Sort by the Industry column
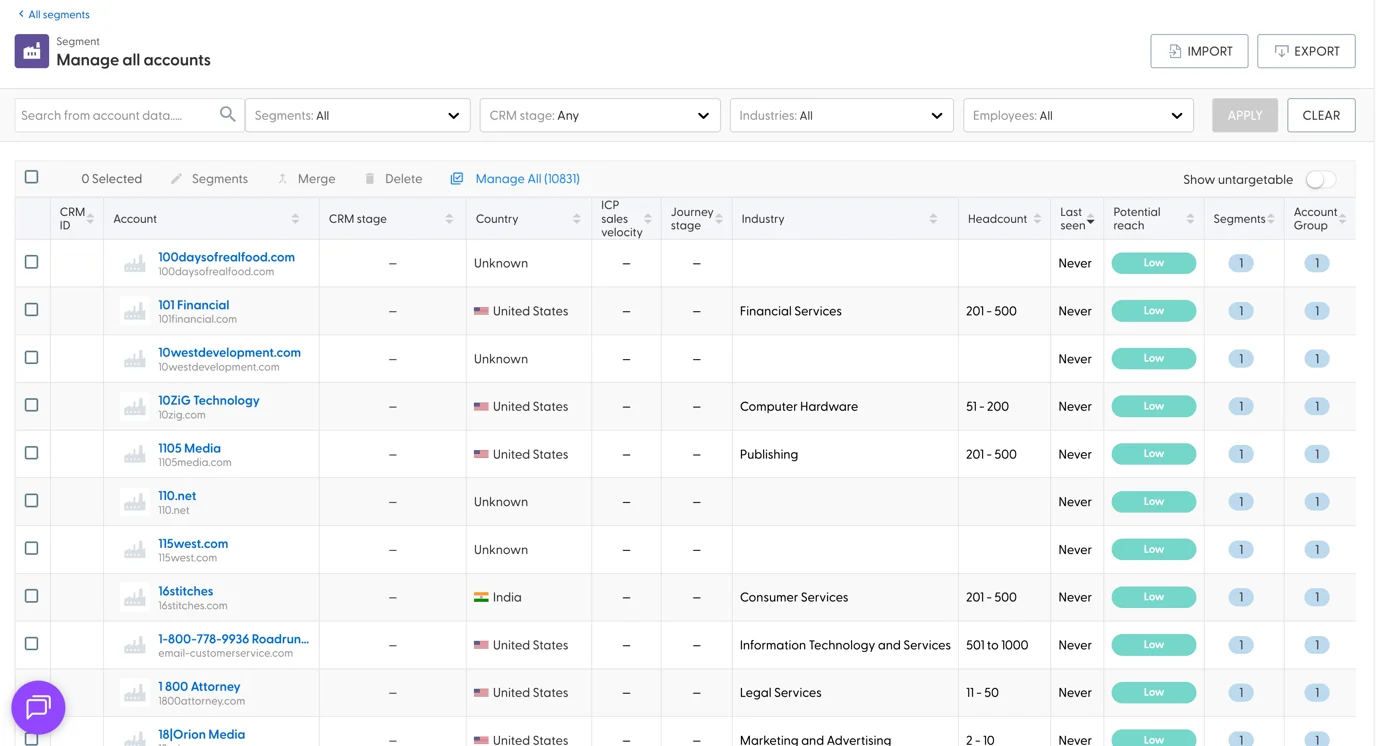 [x=933, y=219]
